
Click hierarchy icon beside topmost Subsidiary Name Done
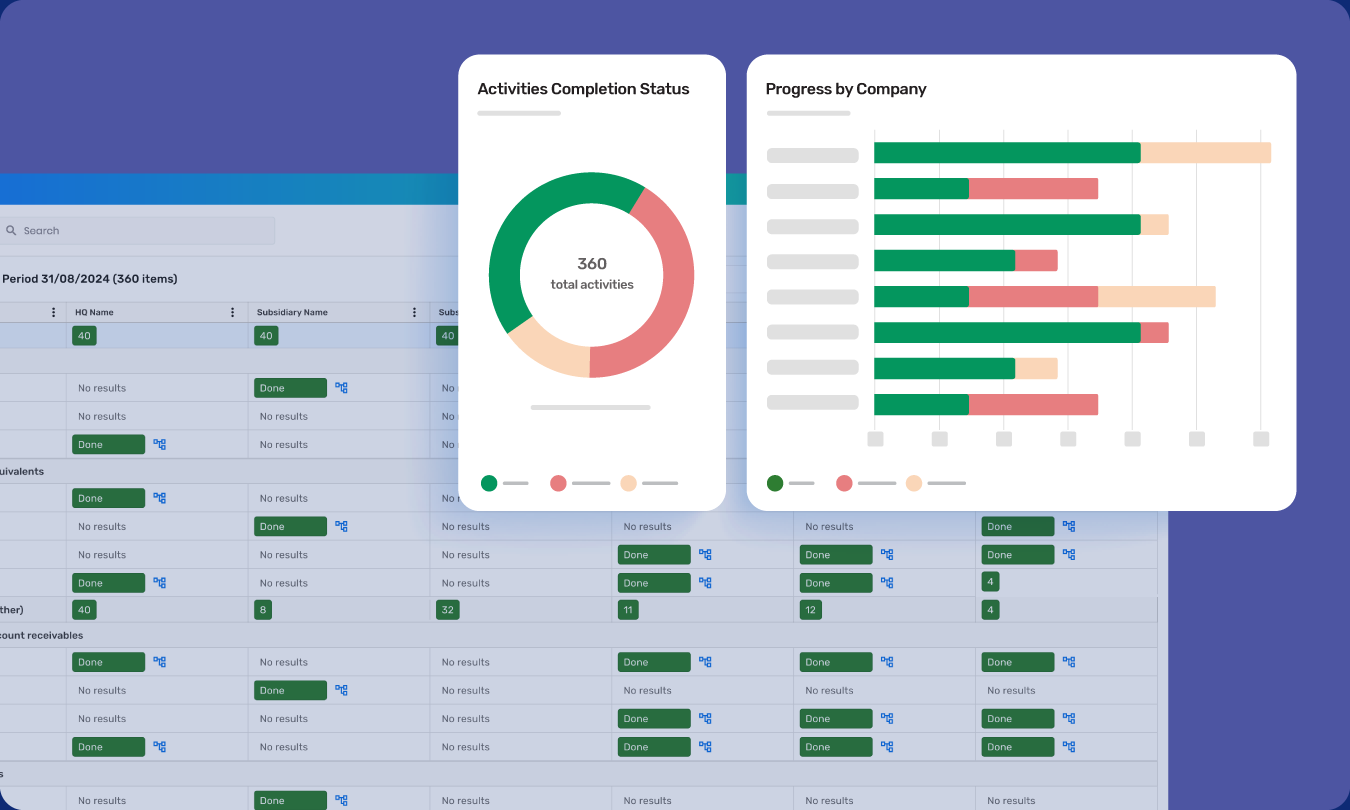coord(341,388)
